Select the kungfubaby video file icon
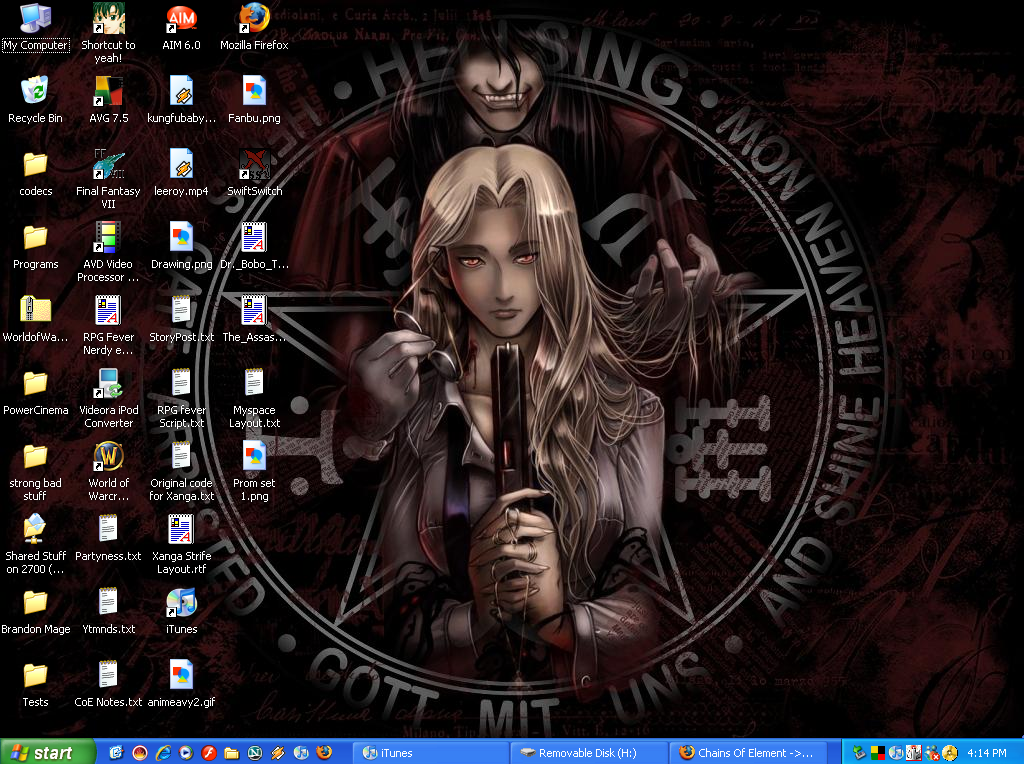Viewport: 1024px width, 764px height. point(181,99)
